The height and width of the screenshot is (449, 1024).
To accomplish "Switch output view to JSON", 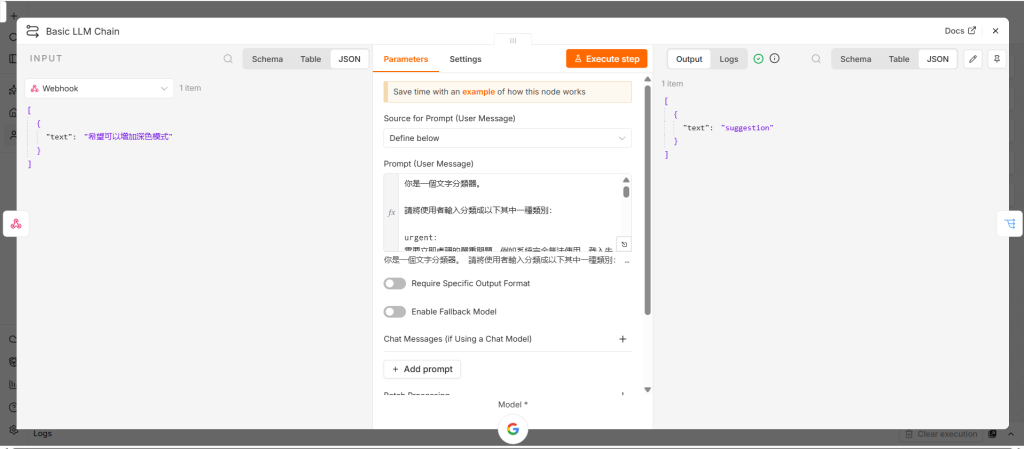I will 938,59.
